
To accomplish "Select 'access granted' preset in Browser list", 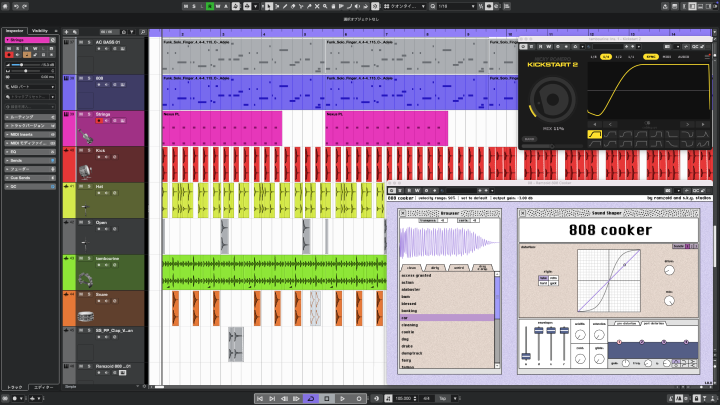I will tap(416, 276).
